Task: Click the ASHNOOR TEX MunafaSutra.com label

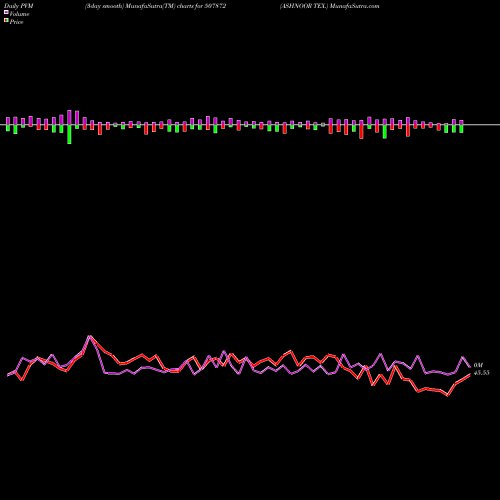Action: (x=329, y=6)
